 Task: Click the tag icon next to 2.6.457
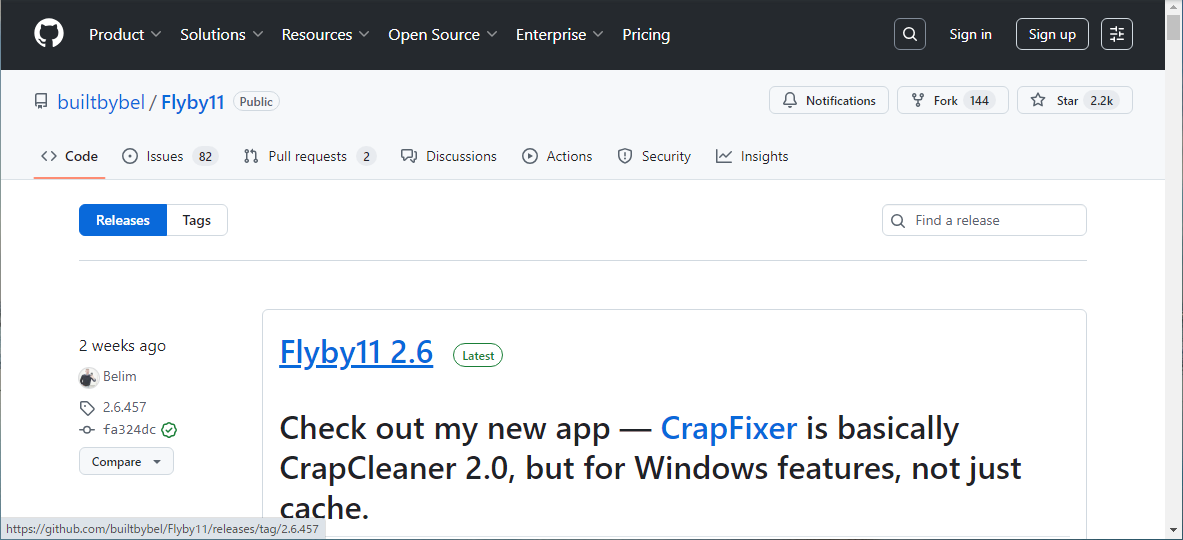tap(88, 408)
